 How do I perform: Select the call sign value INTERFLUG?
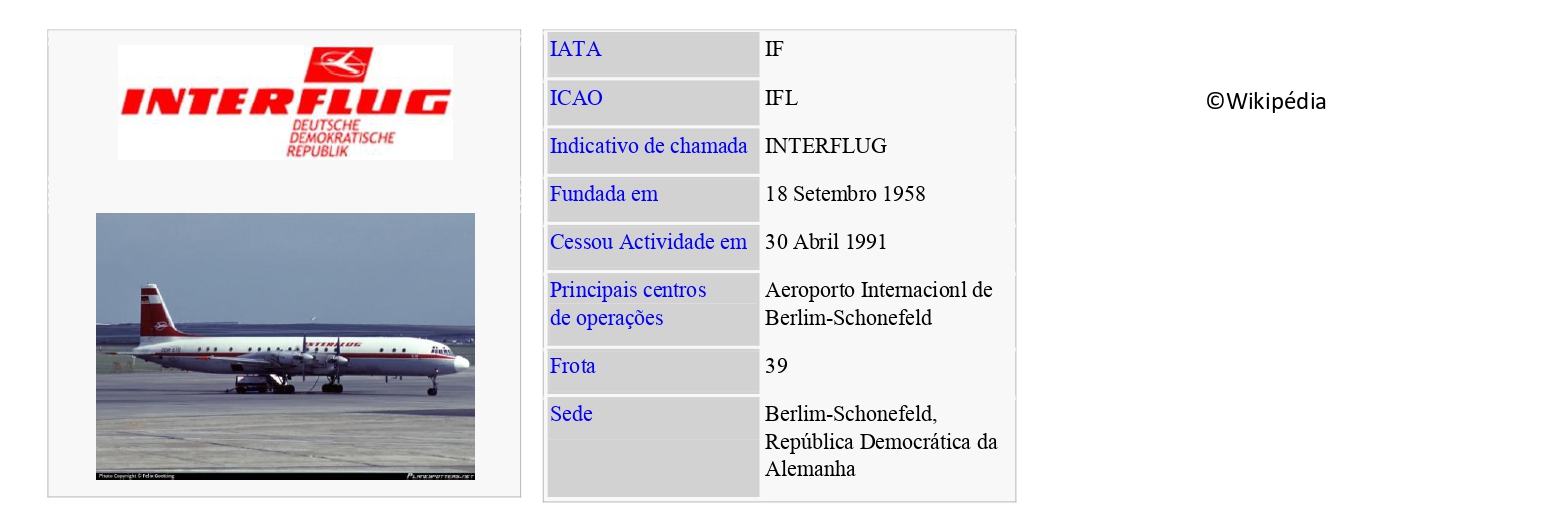825,146
